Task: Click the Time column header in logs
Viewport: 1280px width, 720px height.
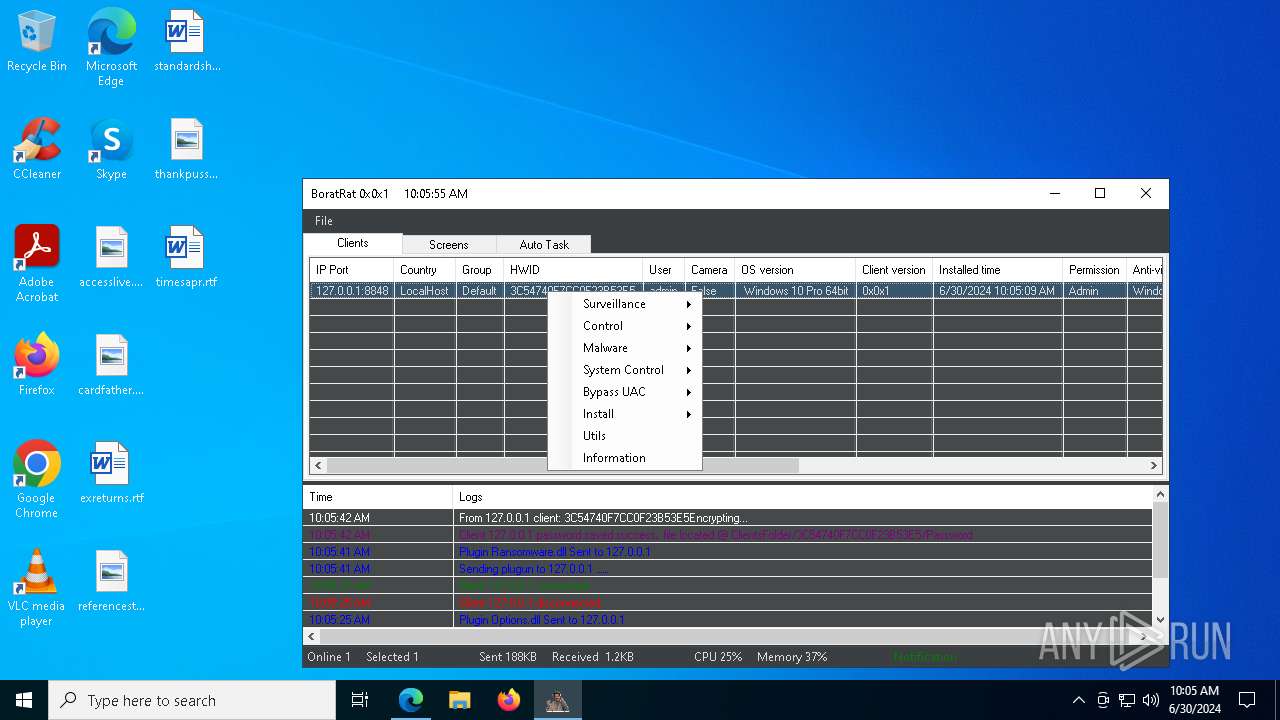Action: coord(378,497)
